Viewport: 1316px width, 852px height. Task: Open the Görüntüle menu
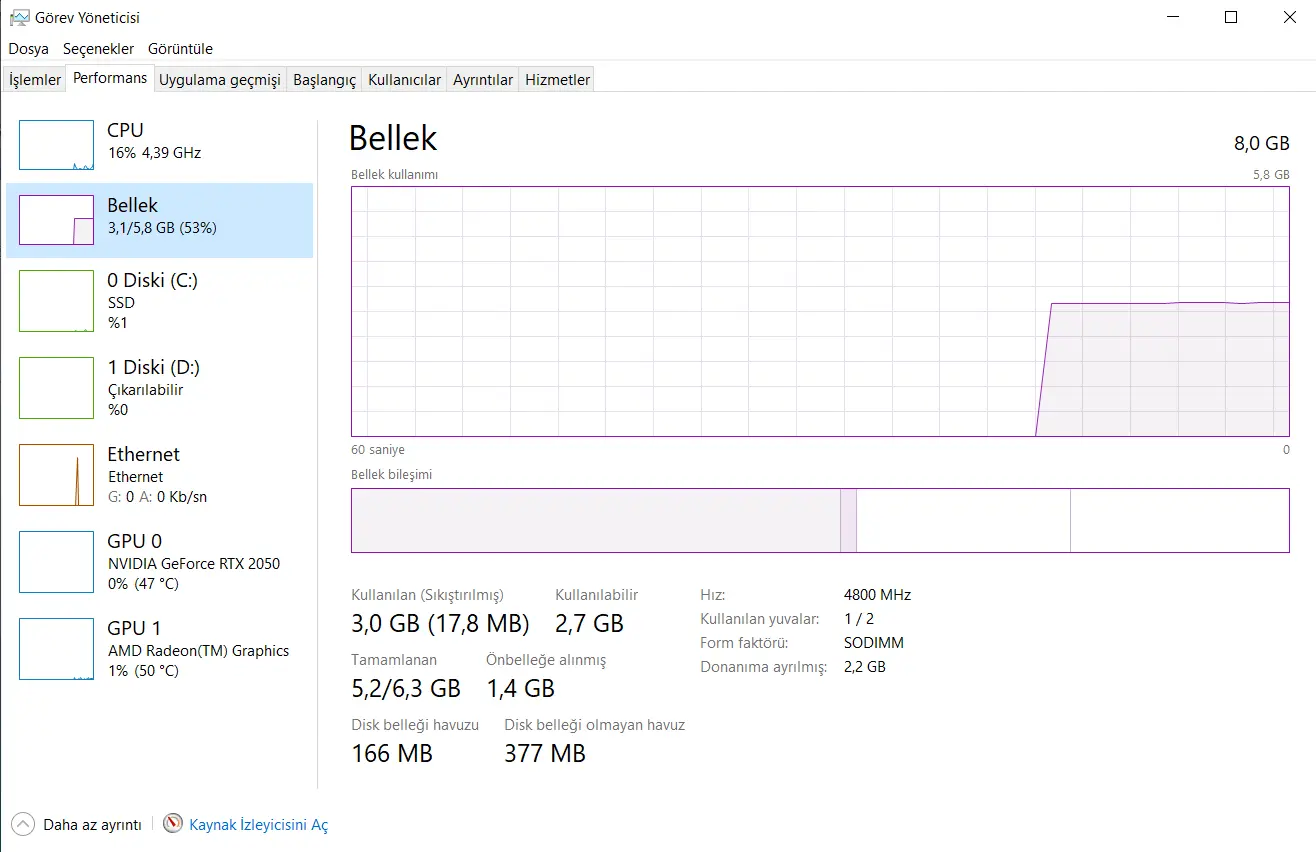180,48
